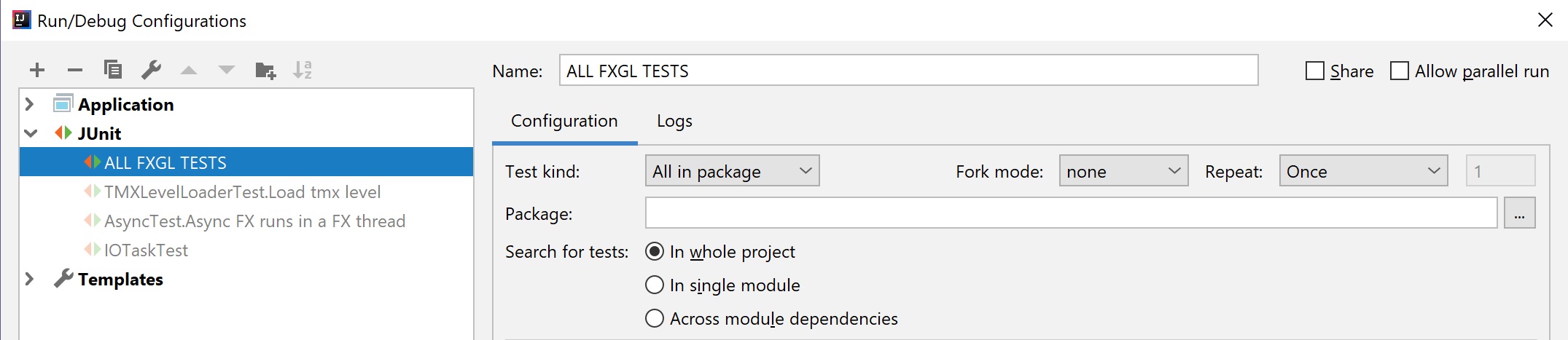Open edit templates wrench icon
This screenshot has width=1568, height=340.
[151, 70]
